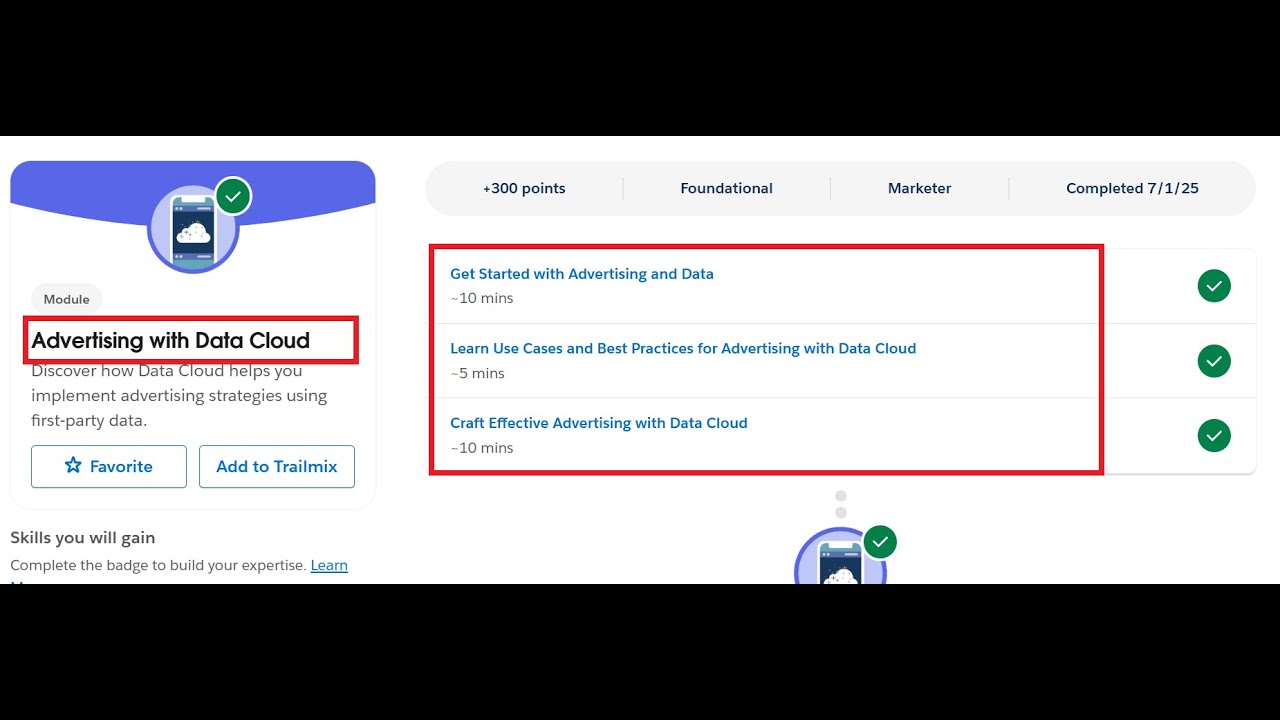This screenshot has width=1280, height=720.
Task: Click green checkmark on bottom badge
Action: [x=880, y=542]
